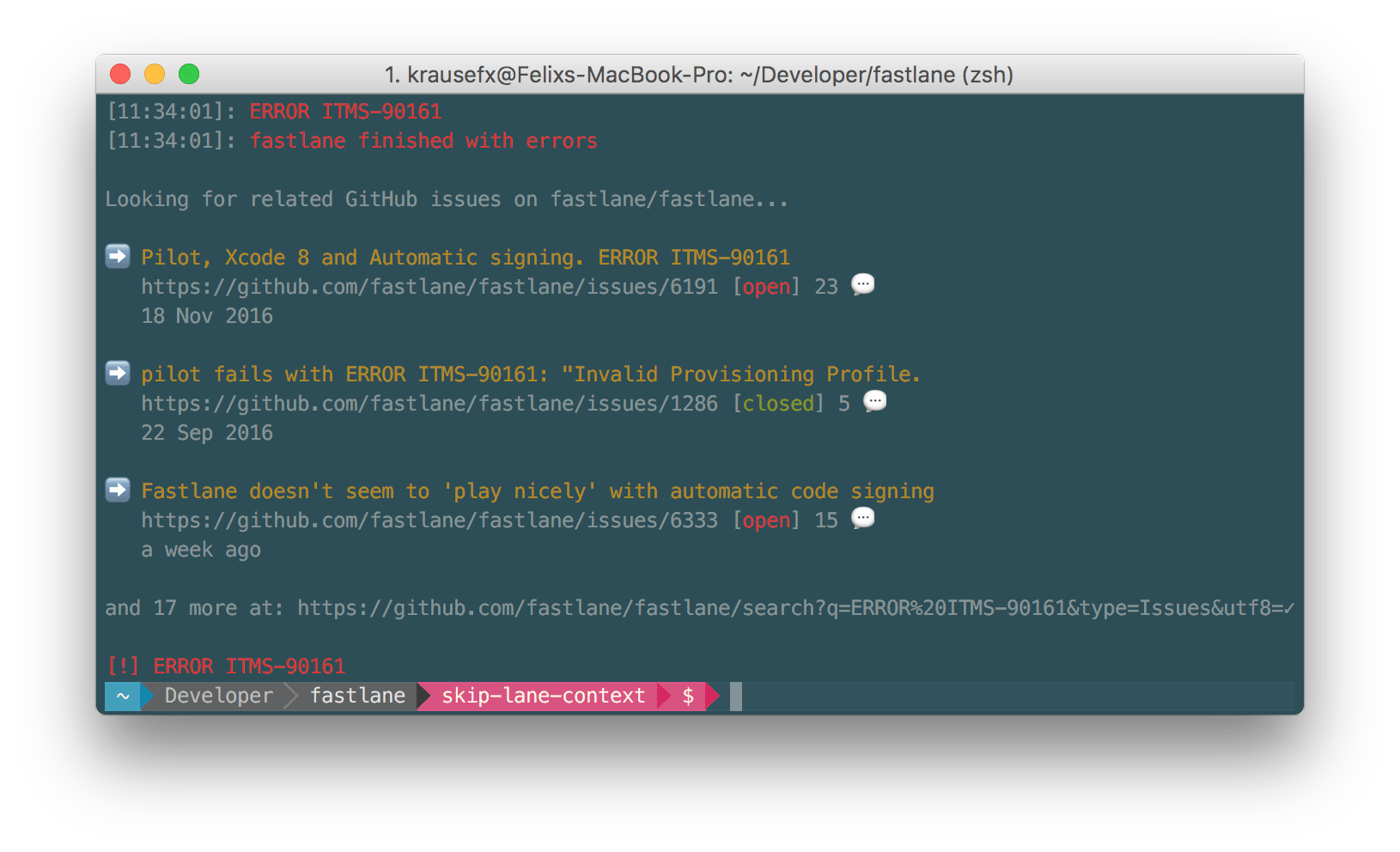Viewport: 1400px width, 852px height.
Task: Click 'fastlane finished with errors' line
Action: [423, 141]
